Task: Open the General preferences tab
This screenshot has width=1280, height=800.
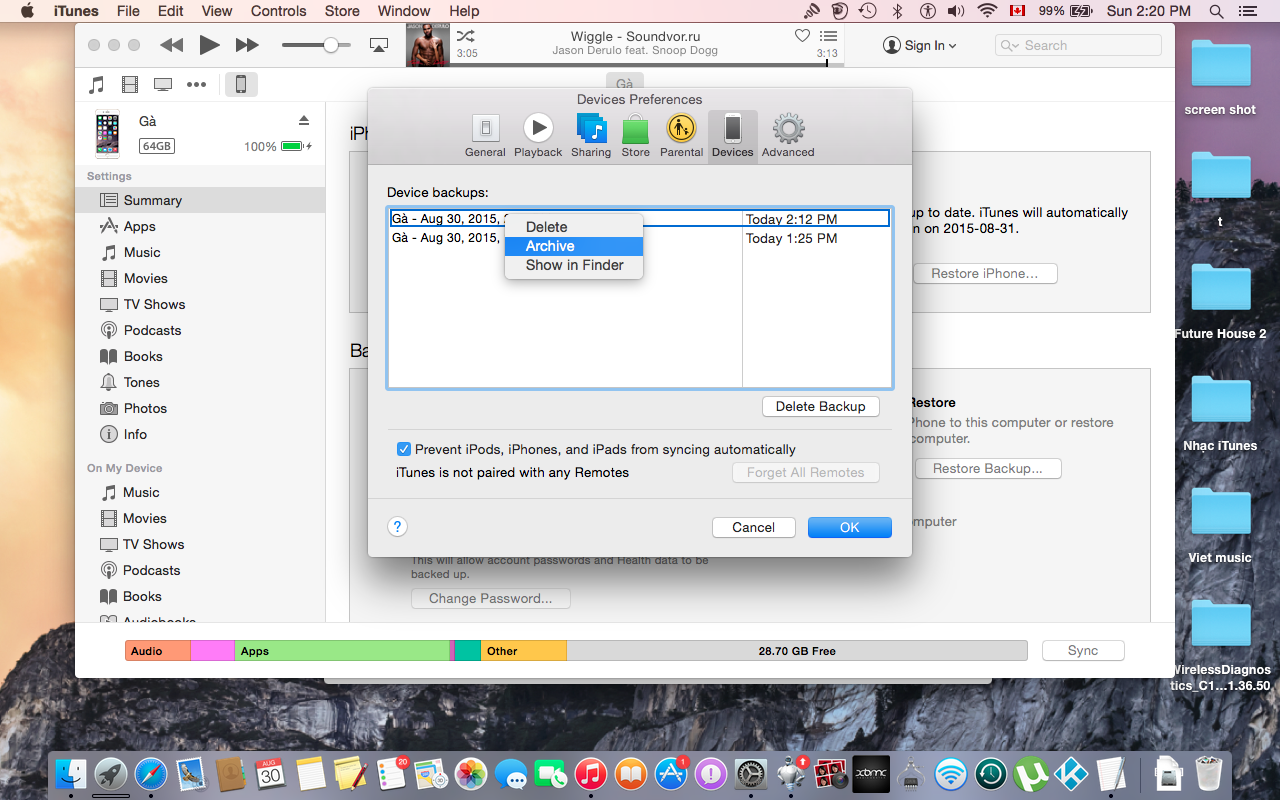Action: click(x=485, y=136)
